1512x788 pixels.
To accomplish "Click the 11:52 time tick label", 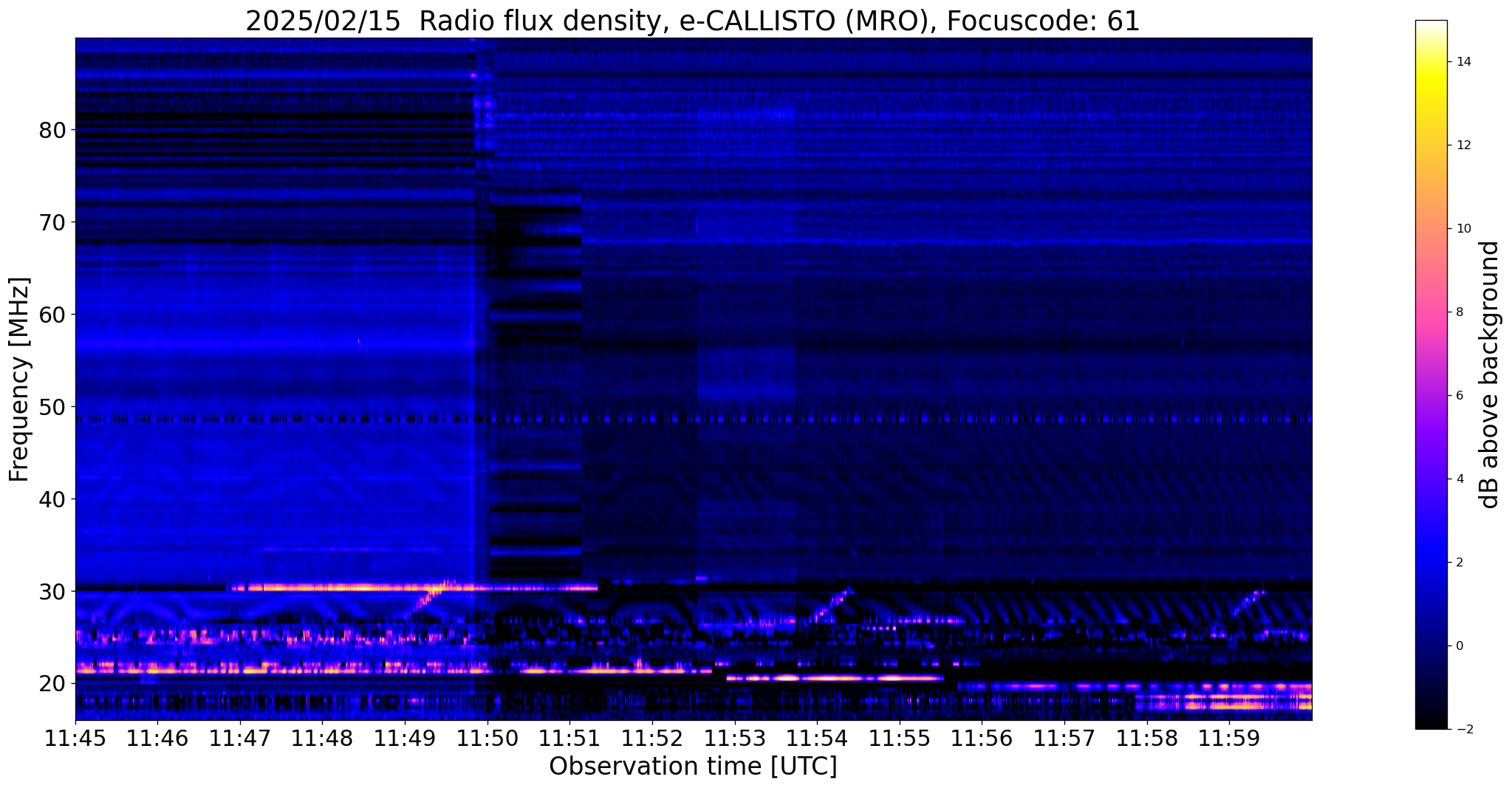I will tap(651, 739).
